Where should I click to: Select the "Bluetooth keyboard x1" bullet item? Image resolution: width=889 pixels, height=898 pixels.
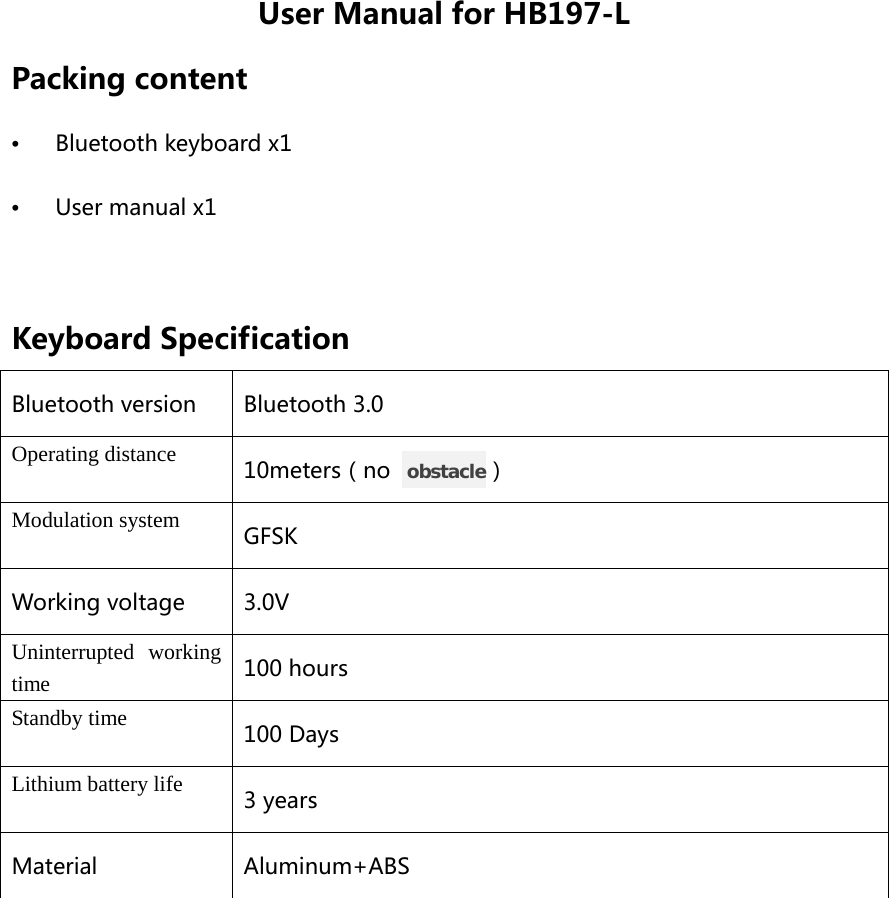tap(173, 143)
